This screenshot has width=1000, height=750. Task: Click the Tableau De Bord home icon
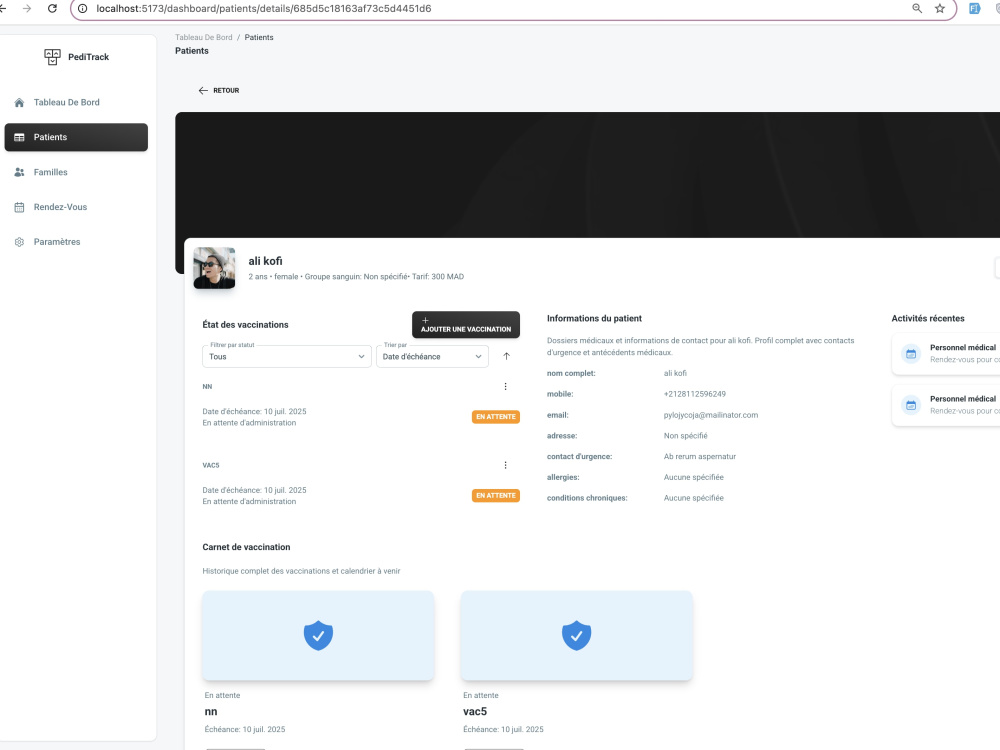click(x=19, y=103)
